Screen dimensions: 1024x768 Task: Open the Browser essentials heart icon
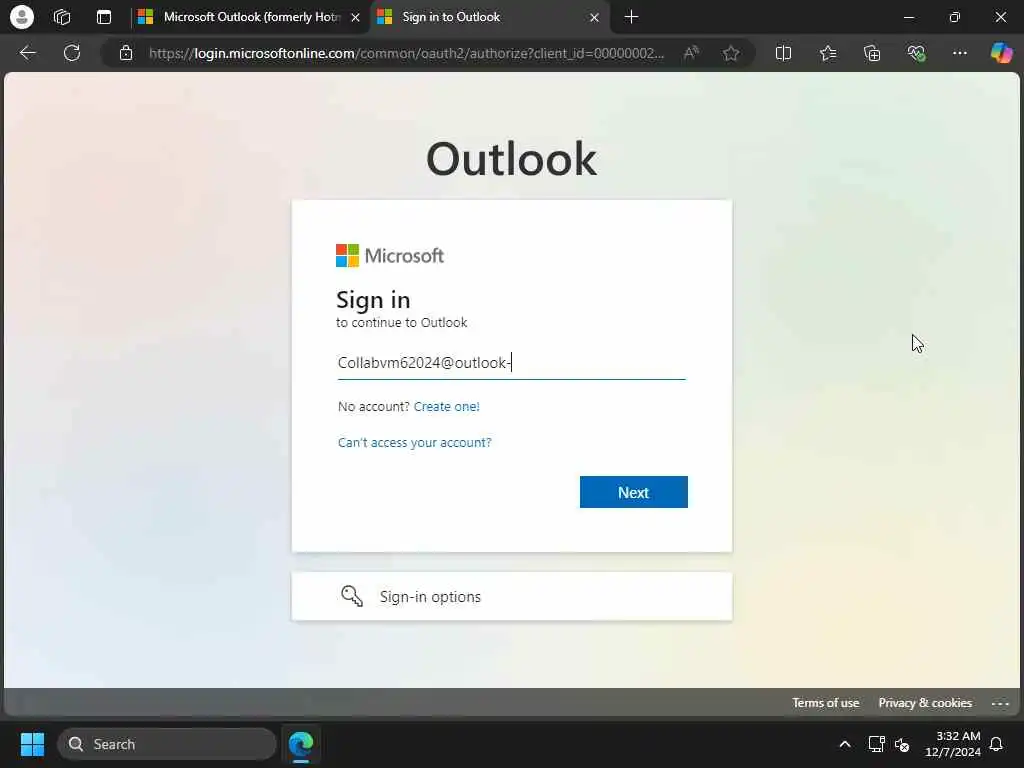(916, 53)
